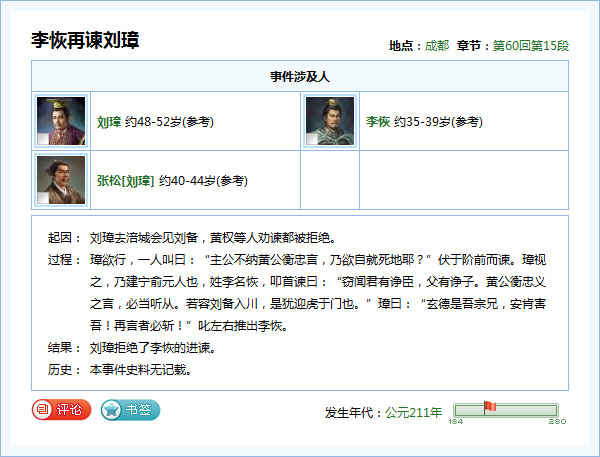
Task: Click the 280 end label under timeline
Action: coord(557,422)
